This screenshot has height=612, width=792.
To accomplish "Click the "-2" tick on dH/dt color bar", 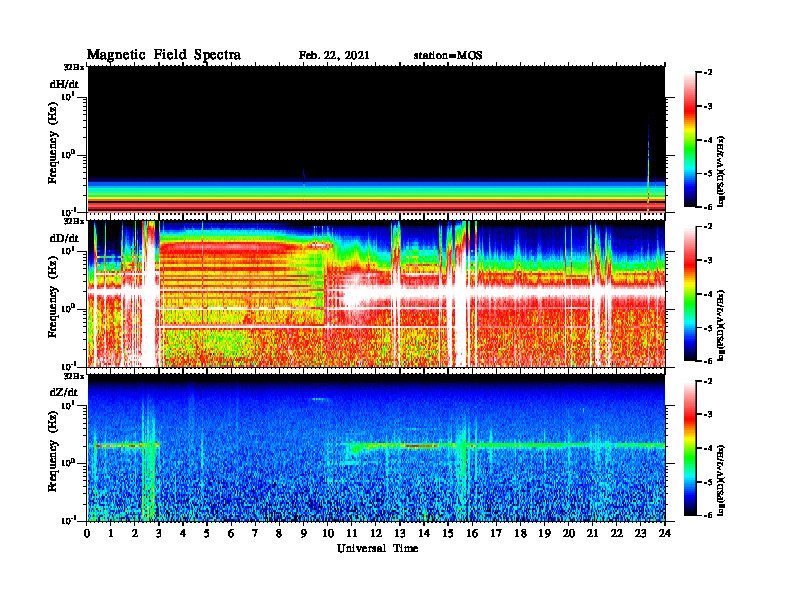I will pos(708,73).
